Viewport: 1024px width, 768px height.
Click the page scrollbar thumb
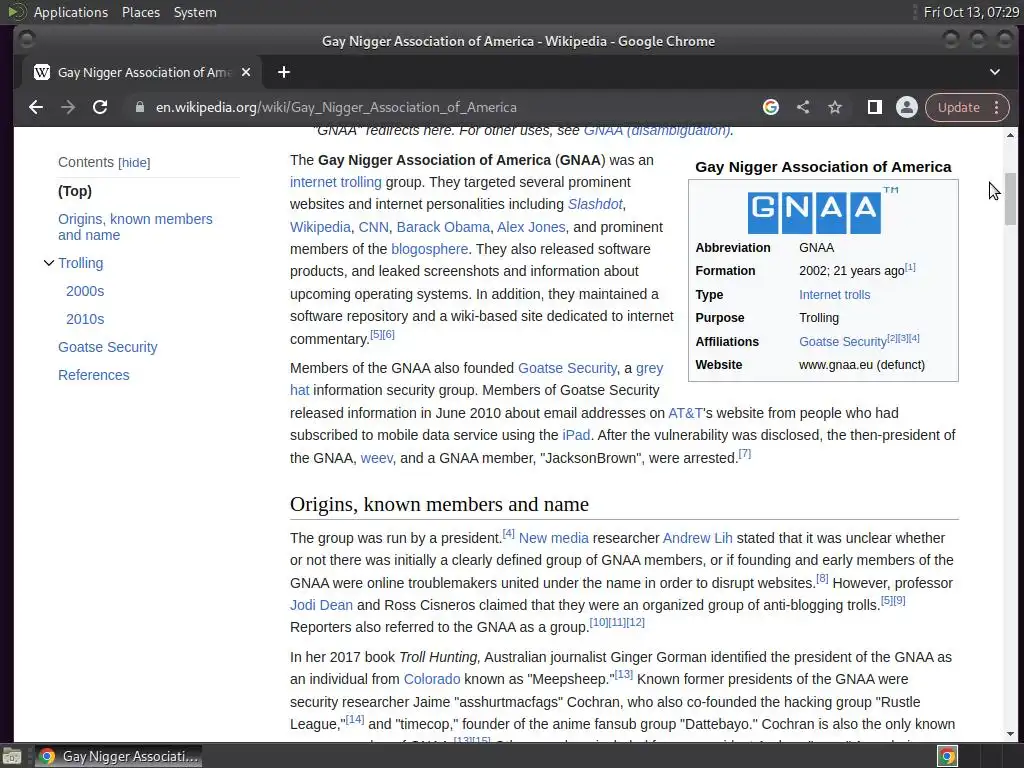pyautogui.click(x=1010, y=199)
